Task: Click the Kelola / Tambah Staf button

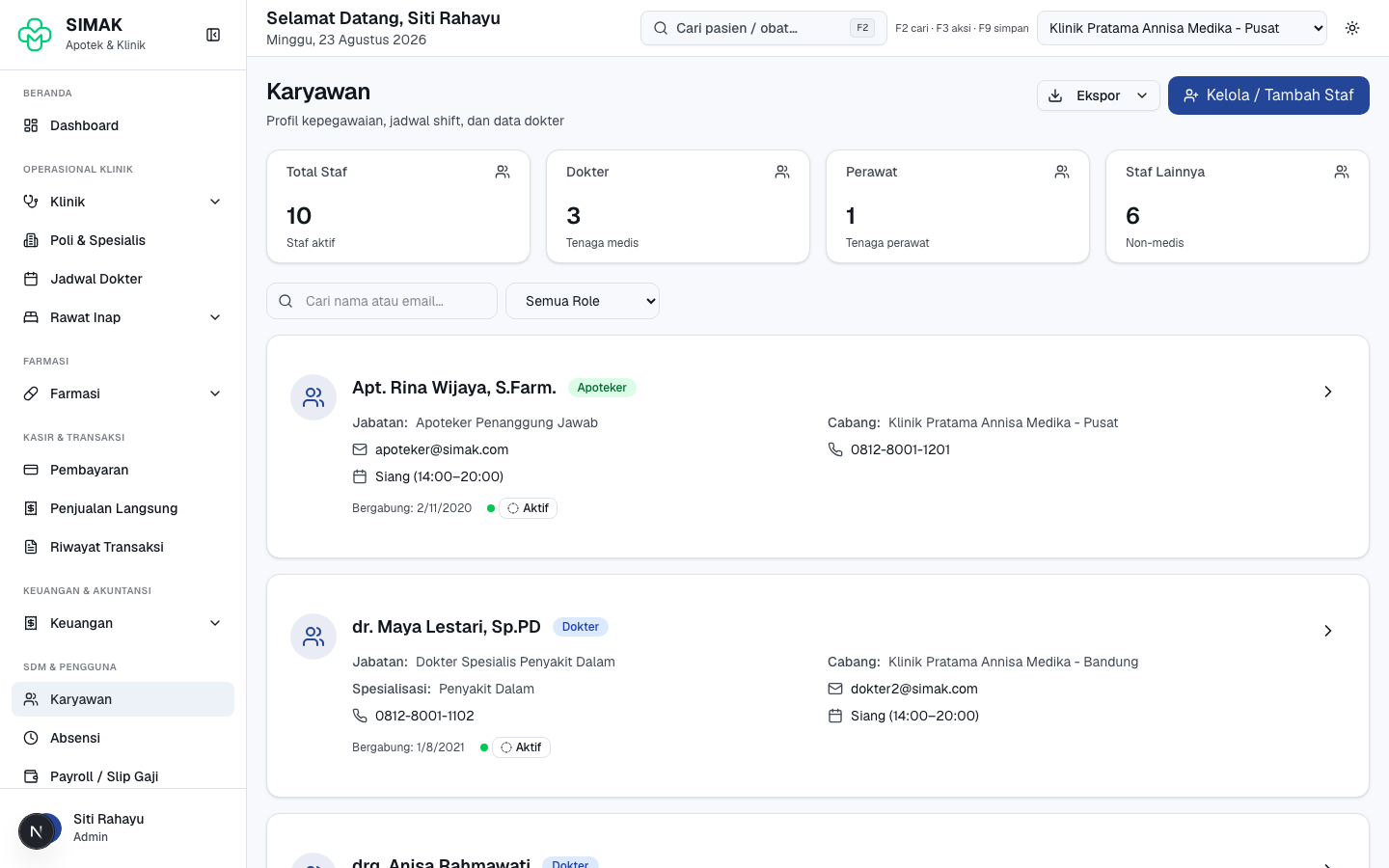Action: [1268, 95]
